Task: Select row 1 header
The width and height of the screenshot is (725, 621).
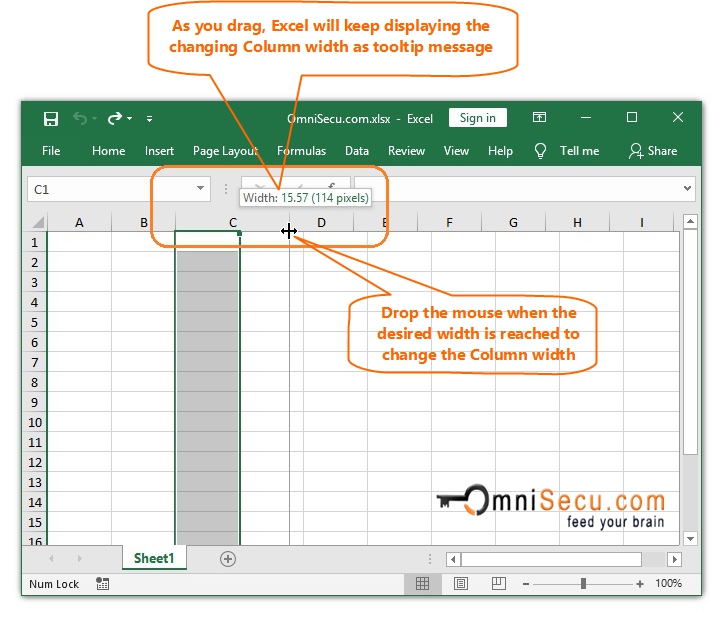Action: click(35, 242)
